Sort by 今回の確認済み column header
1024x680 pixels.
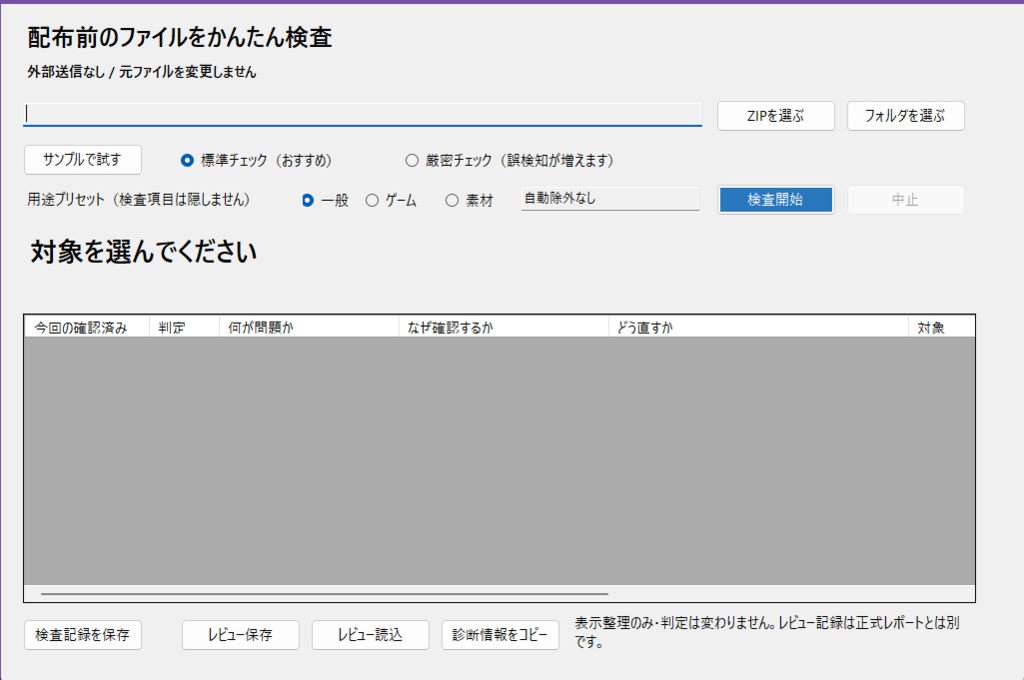tap(87, 327)
